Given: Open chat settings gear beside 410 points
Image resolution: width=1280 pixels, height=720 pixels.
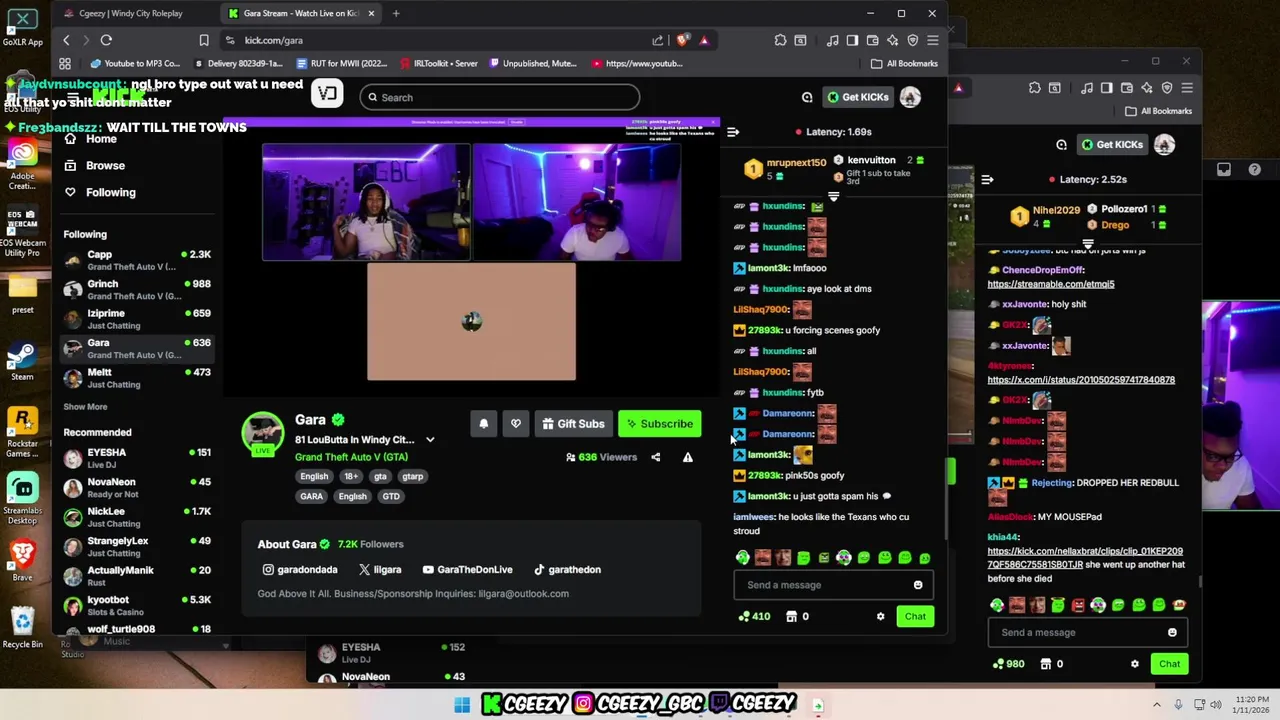Looking at the screenshot, I should (x=880, y=617).
